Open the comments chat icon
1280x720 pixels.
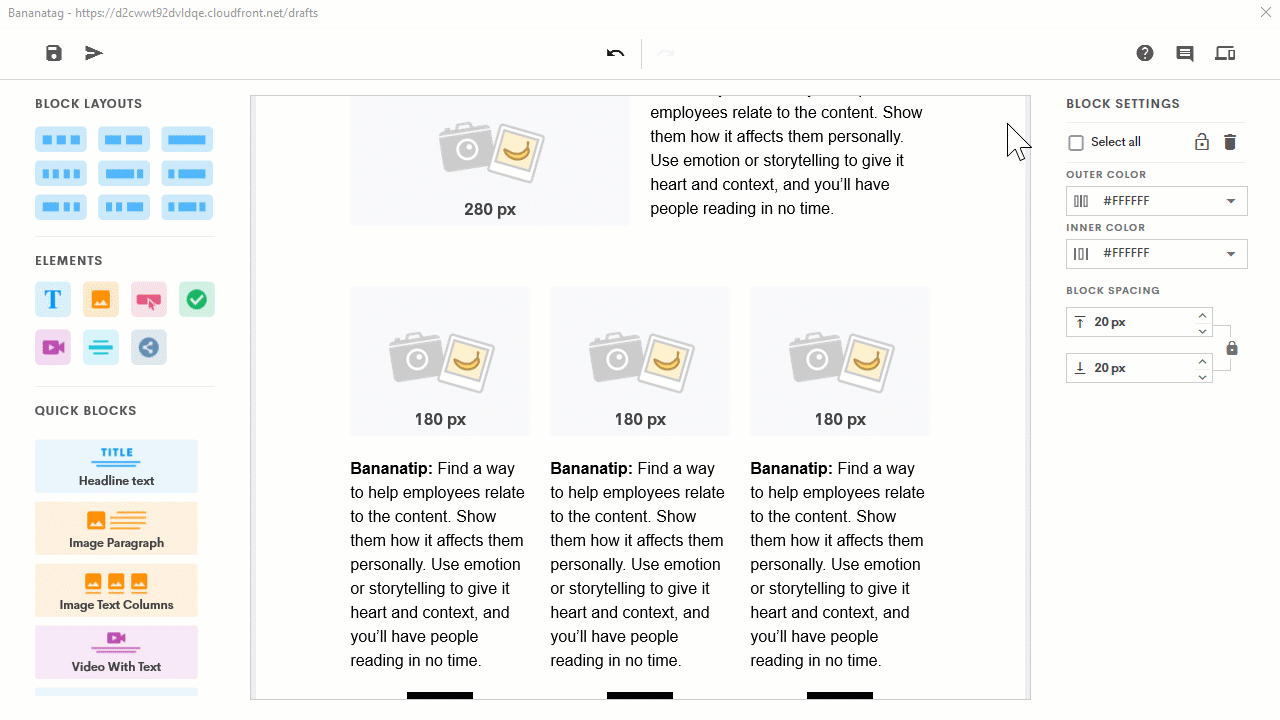(1185, 54)
